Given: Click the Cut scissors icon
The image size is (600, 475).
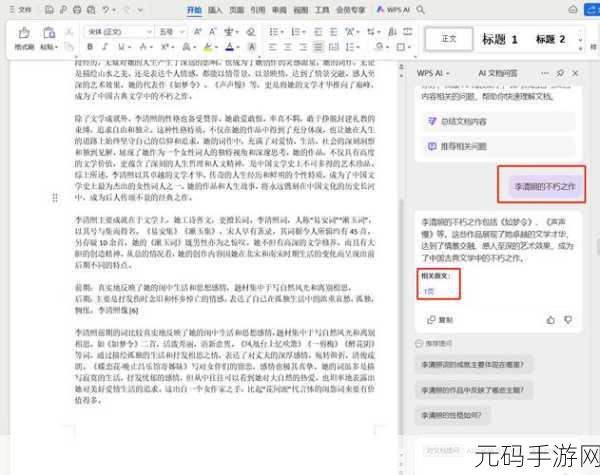Looking at the screenshot, I should (69, 32).
